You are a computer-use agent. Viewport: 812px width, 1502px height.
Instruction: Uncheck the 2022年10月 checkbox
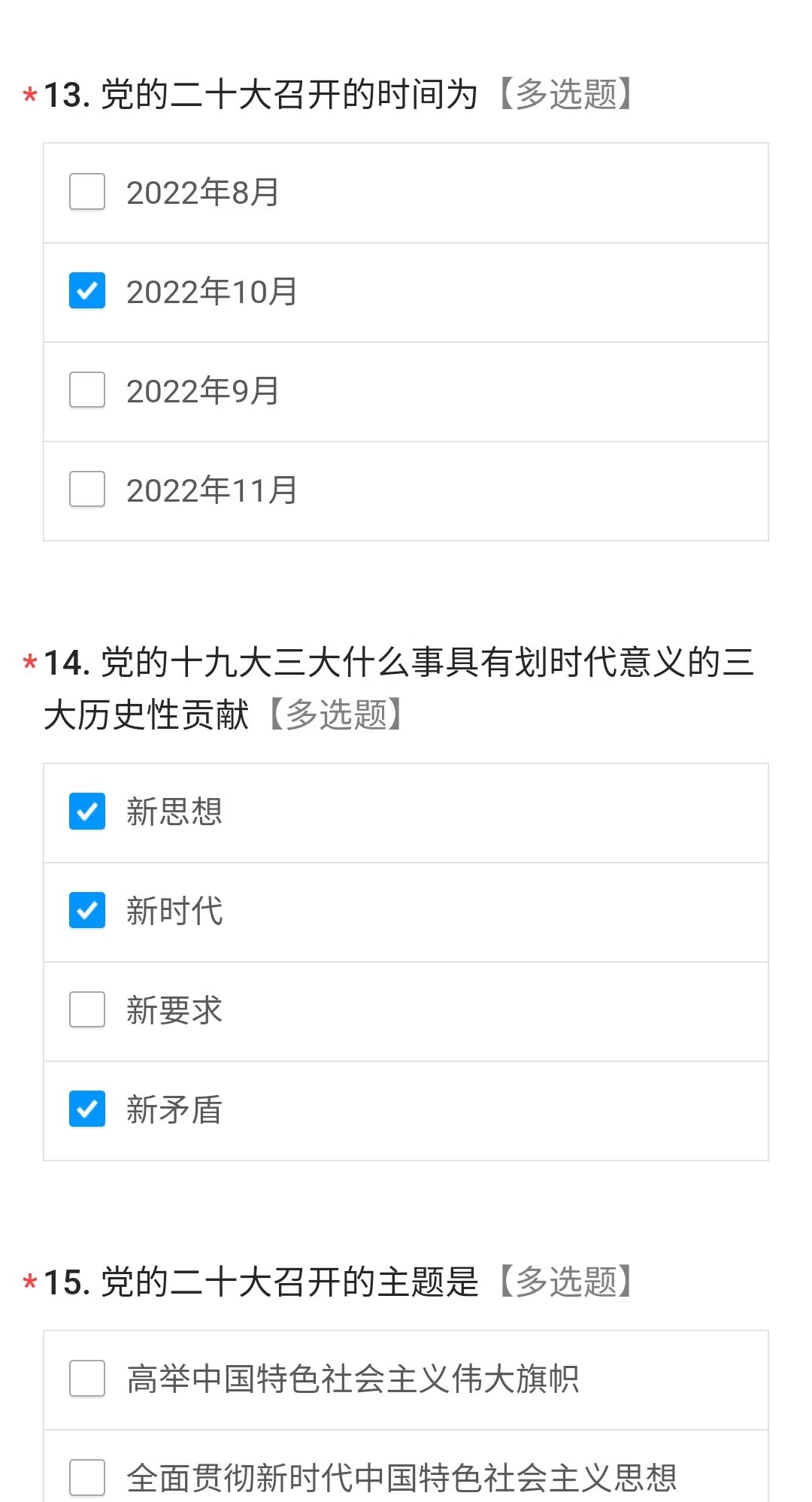click(87, 291)
